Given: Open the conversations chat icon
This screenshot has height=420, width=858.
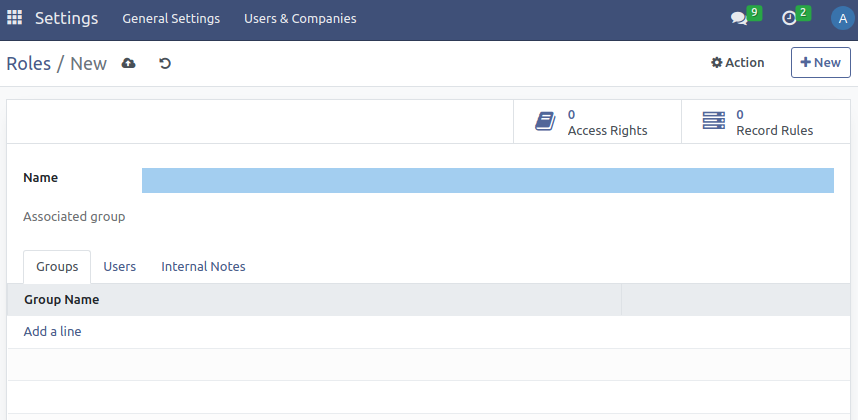Looking at the screenshot, I should (x=739, y=18).
